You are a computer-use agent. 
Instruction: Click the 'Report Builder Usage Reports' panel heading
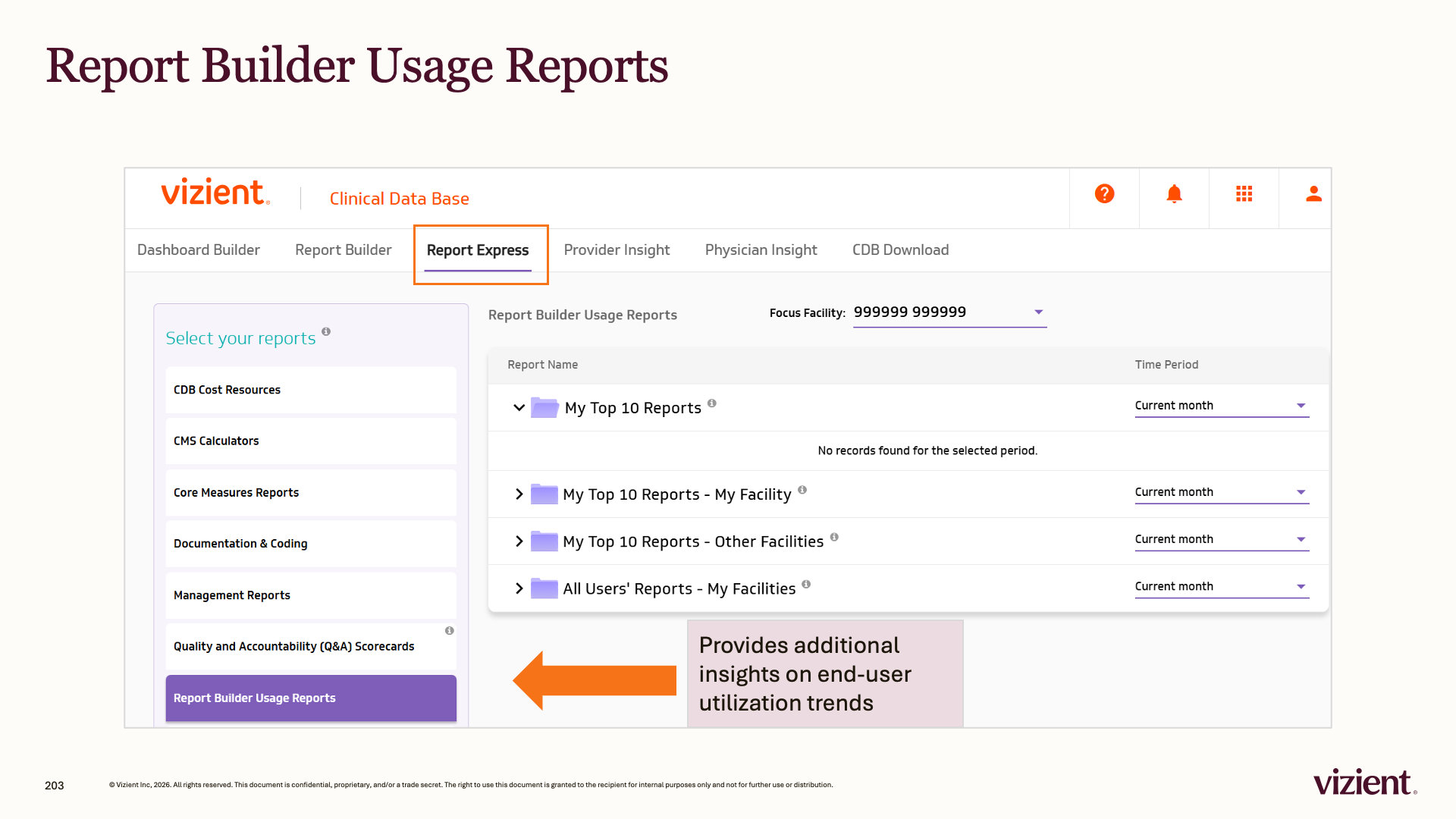582,315
